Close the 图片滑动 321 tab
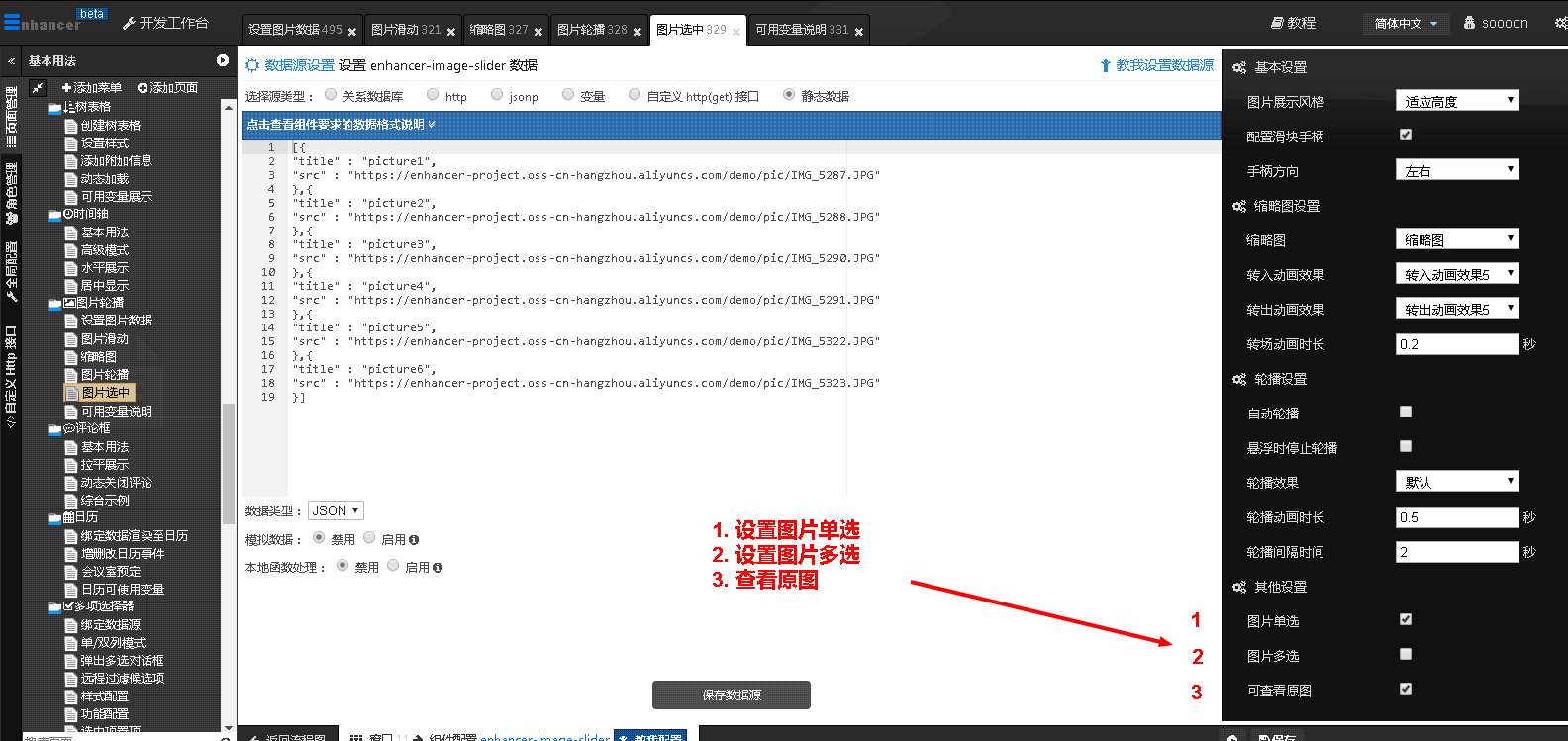This screenshot has height=741, width=1568. pos(451,32)
